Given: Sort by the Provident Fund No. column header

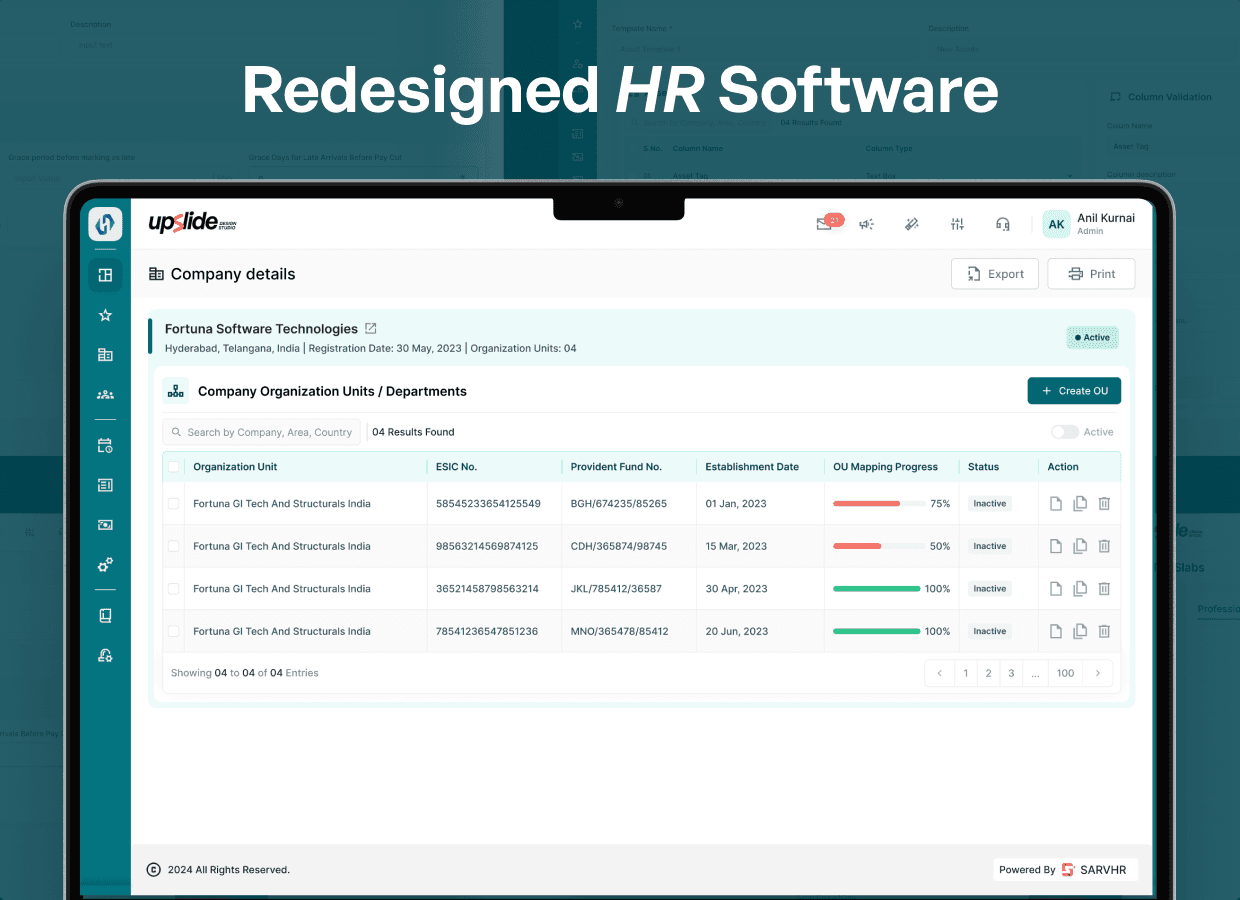Looking at the screenshot, I should coord(616,467).
